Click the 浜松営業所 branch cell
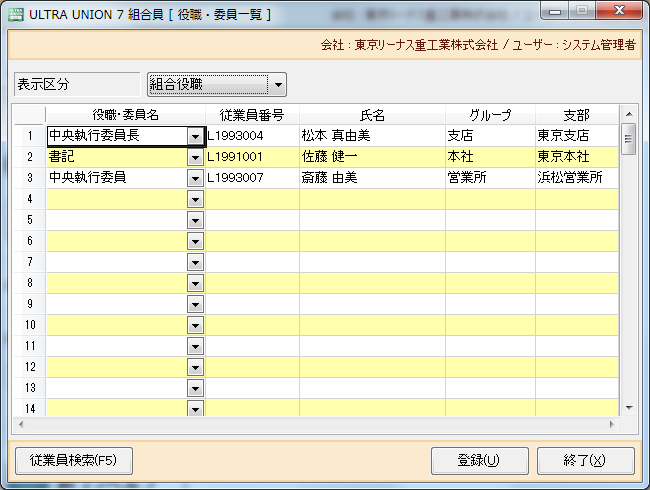 (577, 178)
